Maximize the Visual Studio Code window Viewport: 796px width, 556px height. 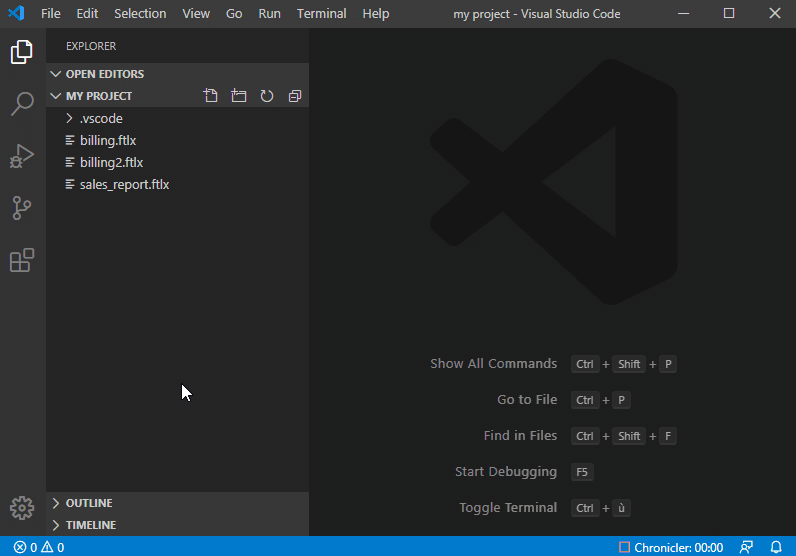729,13
